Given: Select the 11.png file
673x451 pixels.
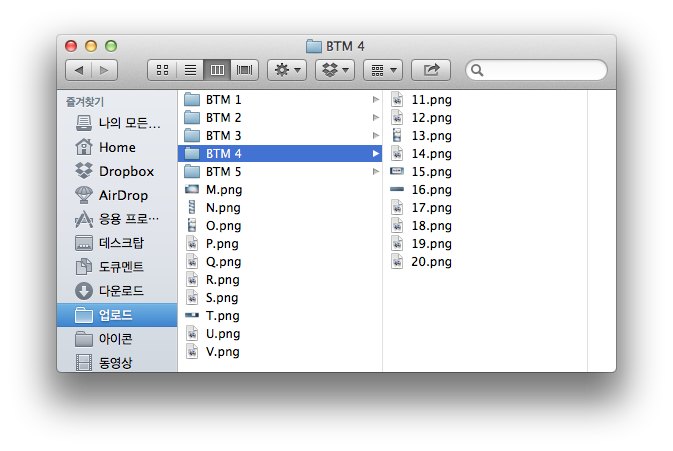Looking at the screenshot, I should pos(485,100).
